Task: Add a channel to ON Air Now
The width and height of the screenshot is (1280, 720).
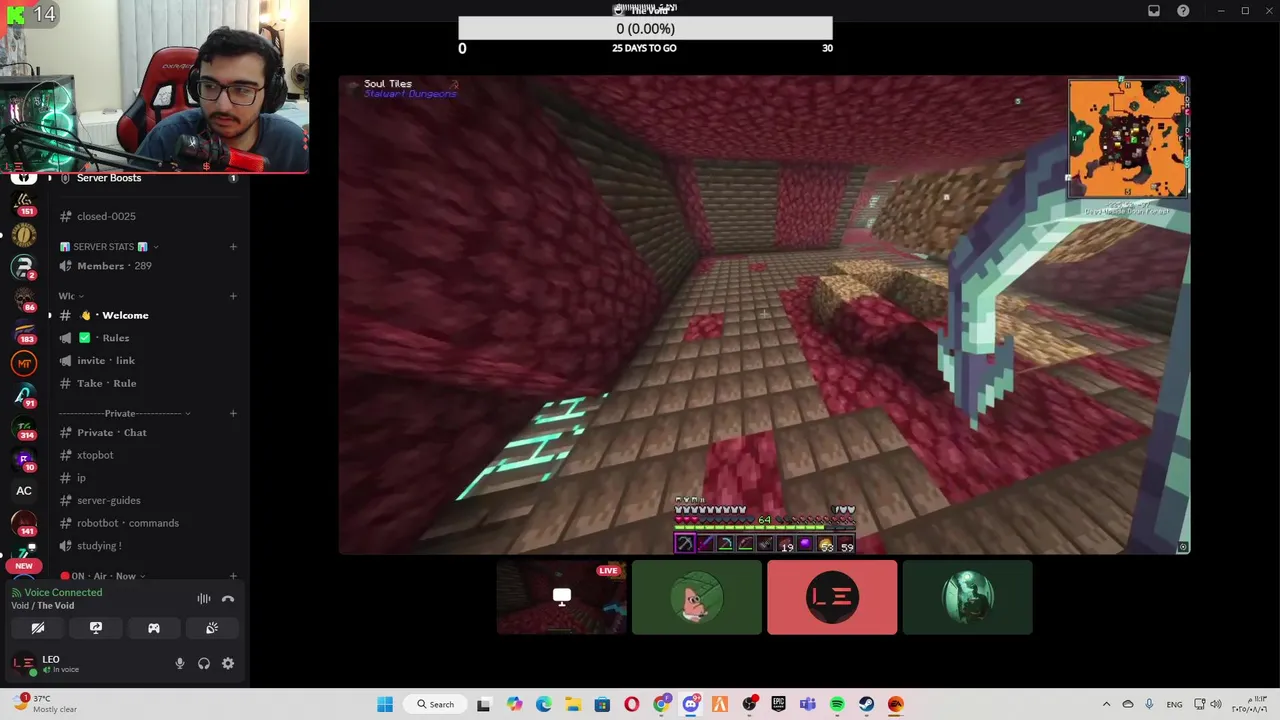Action: [233, 576]
